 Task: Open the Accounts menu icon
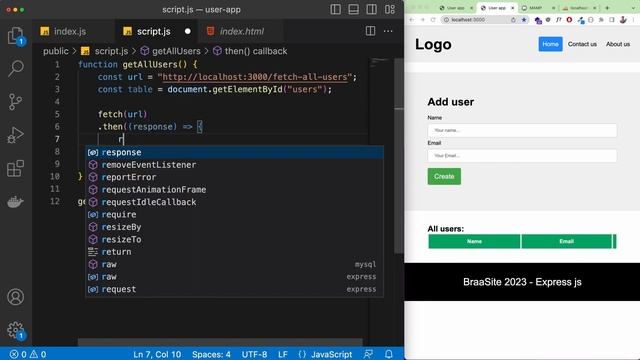(15, 297)
